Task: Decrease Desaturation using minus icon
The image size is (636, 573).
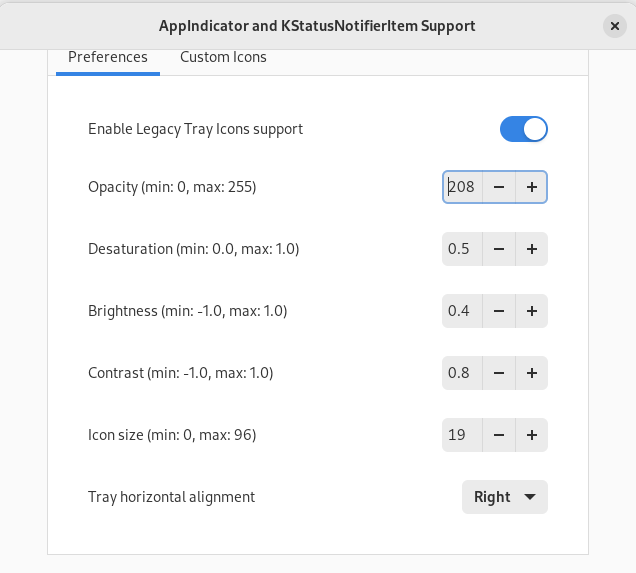Action: click(x=499, y=249)
